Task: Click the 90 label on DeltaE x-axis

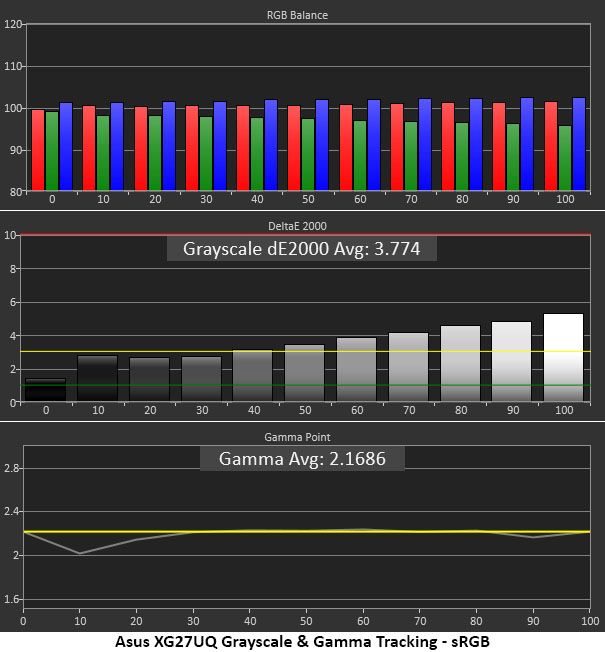Action: (x=513, y=410)
